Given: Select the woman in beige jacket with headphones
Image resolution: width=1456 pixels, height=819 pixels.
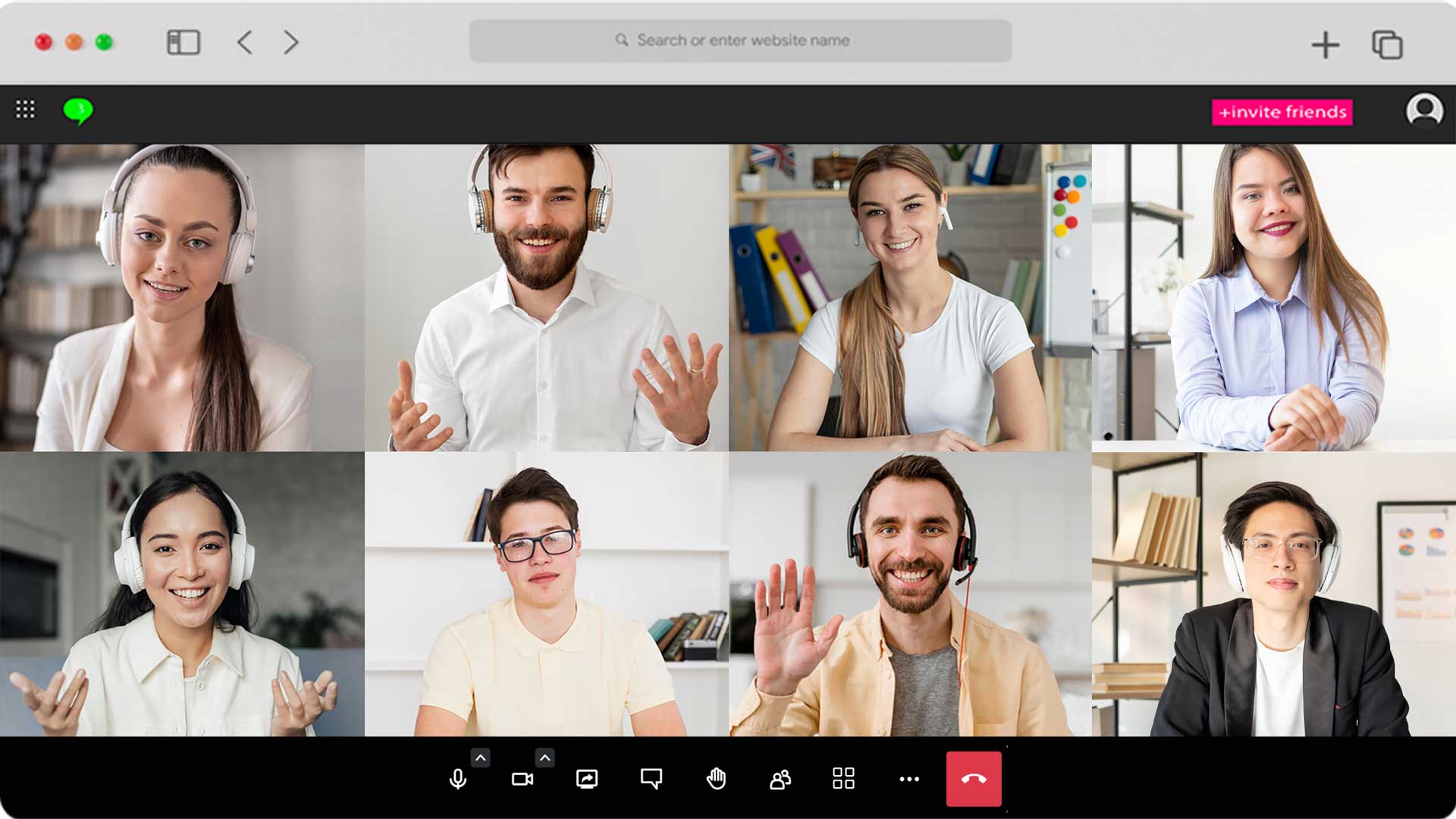Looking at the screenshot, I should pyautogui.click(x=182, y=298).
